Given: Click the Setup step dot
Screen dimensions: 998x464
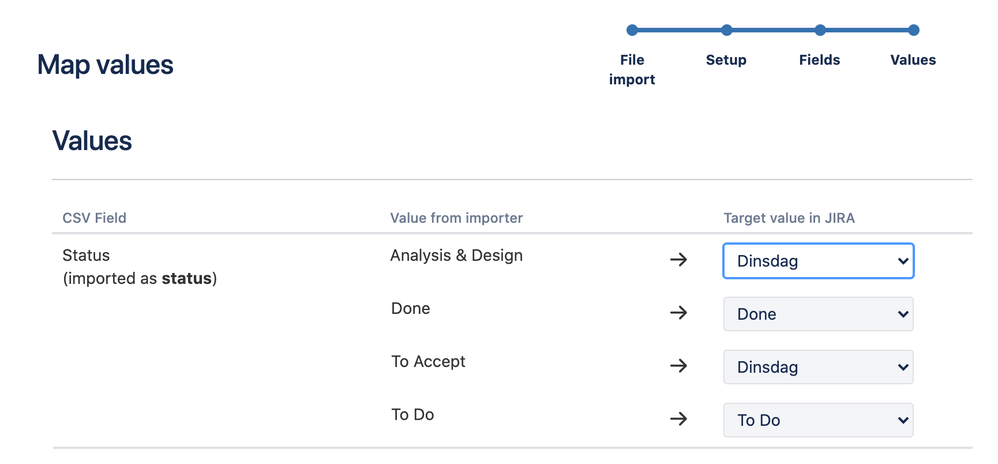Looking at the screenshot, I should point(727,30).
